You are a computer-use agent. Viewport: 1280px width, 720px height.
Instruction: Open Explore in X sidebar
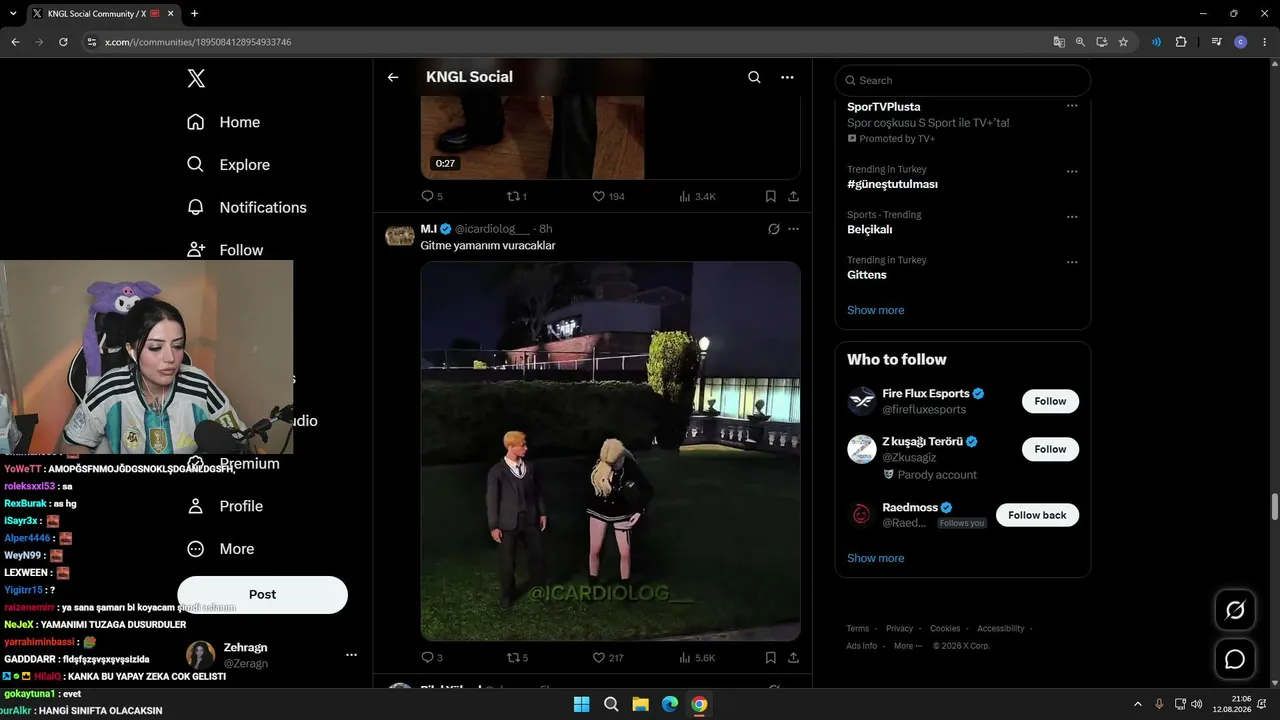(228, 165)
